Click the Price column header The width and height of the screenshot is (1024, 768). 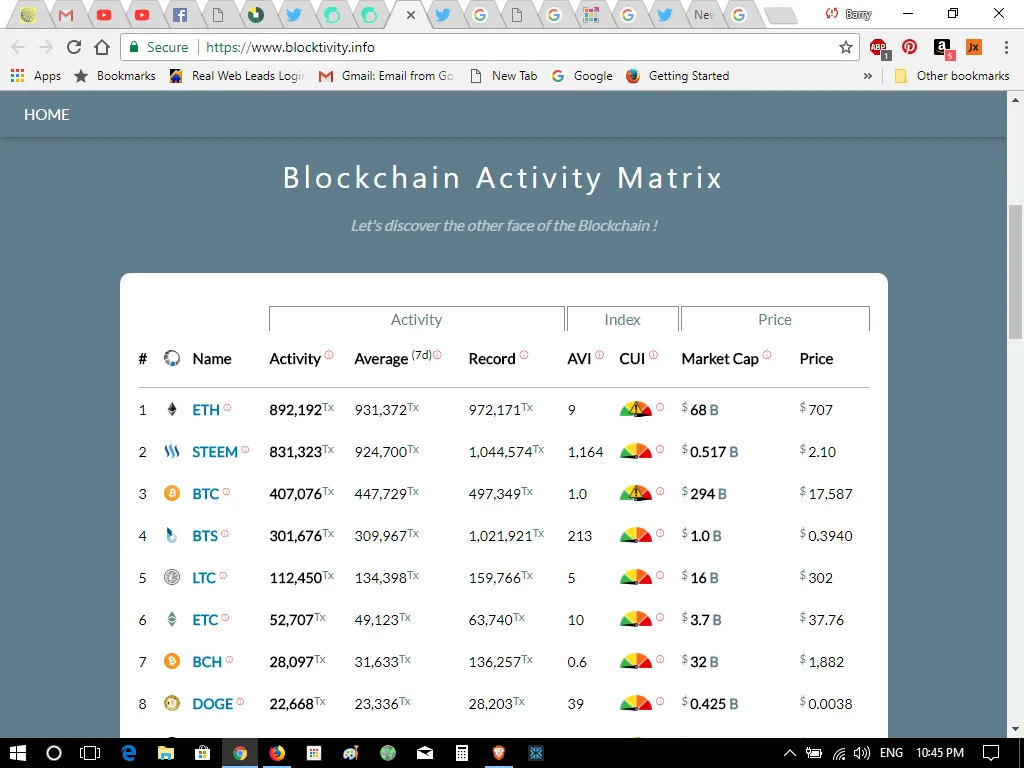pyautogui.click(x=816, y=359)
